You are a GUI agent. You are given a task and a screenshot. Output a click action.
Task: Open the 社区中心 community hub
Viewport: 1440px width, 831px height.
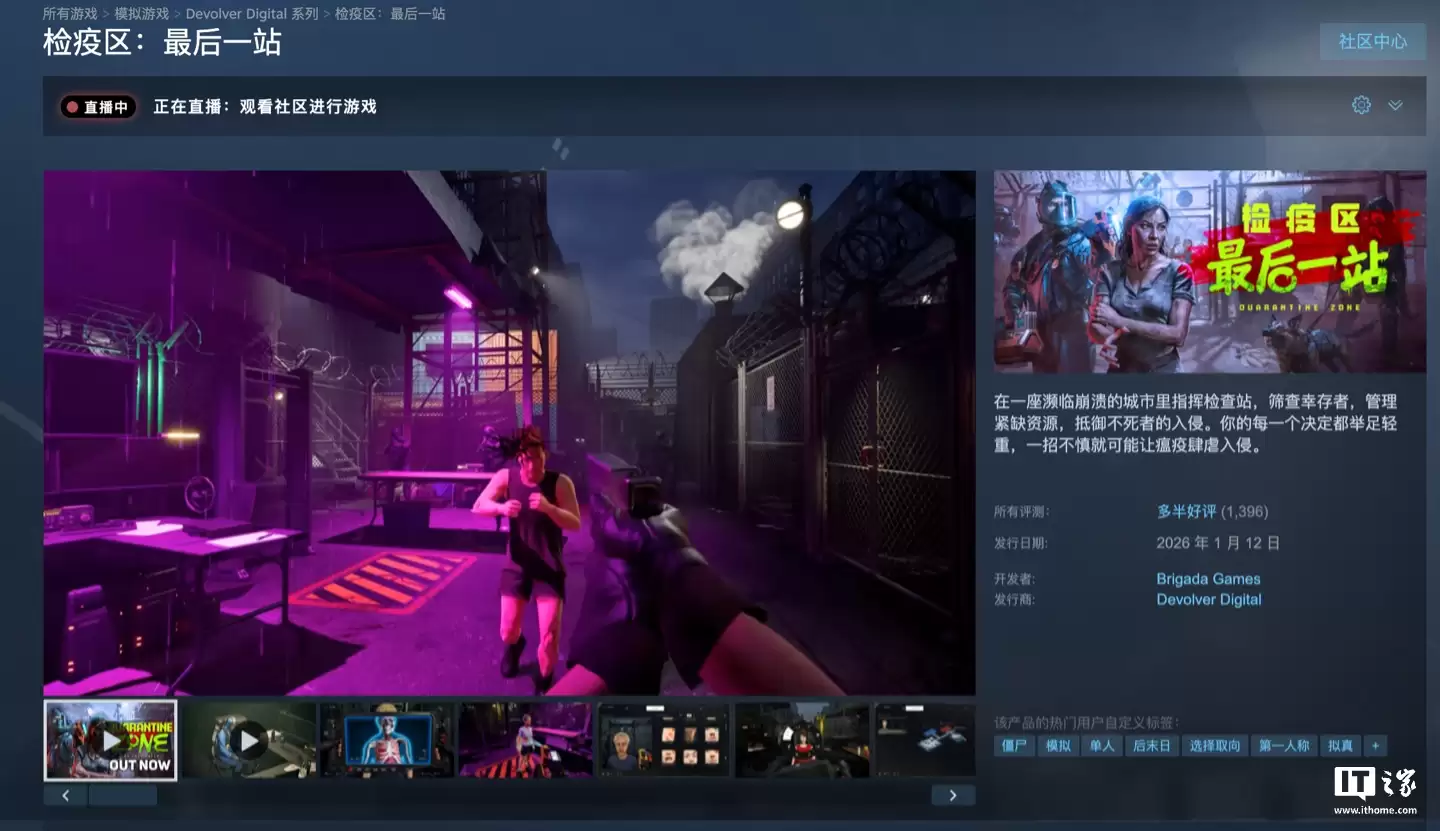pyautogui.click(x=1372, y=41)
